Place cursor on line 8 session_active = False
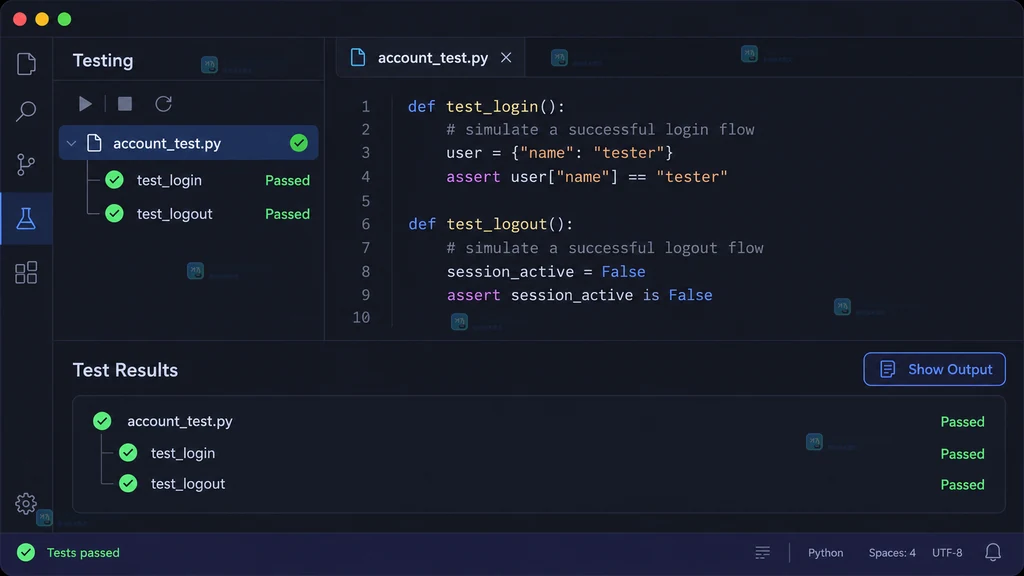Viewport: 1024px width, 576px height. (x=546, y=272)
